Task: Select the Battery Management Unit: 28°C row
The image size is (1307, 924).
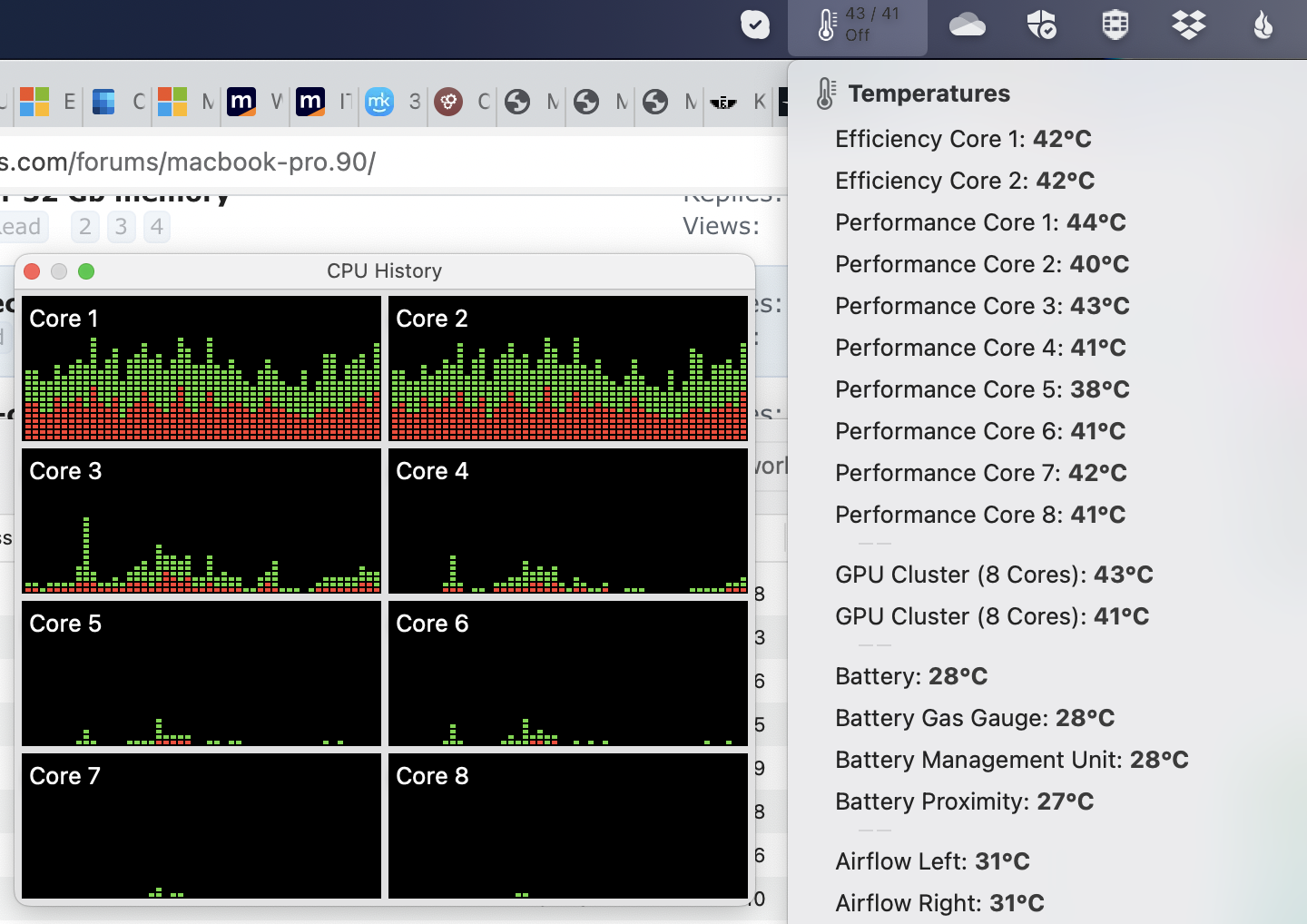Action: pyautogui.click(x=1047, y=760)
